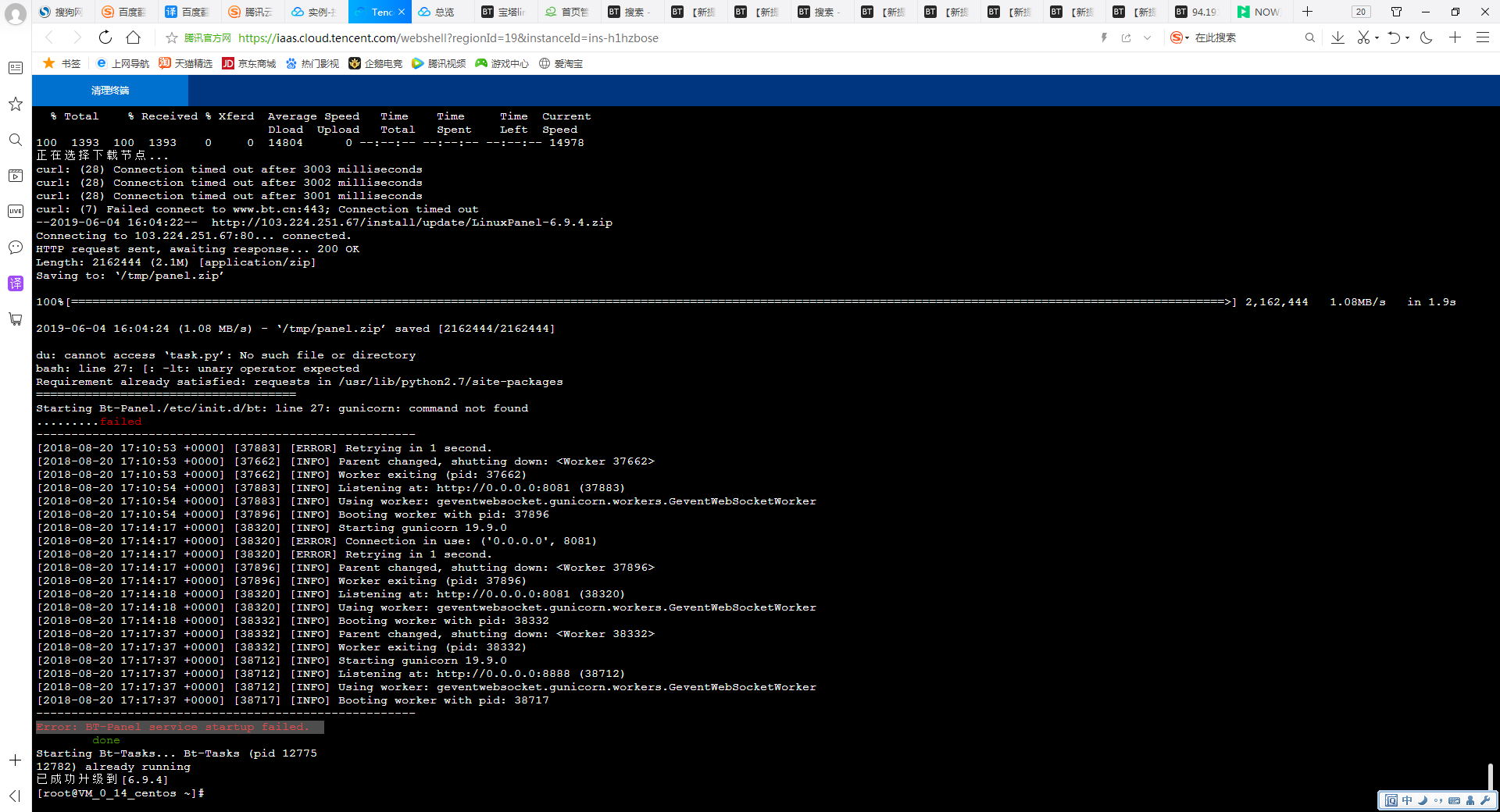Switch to the 94.19 tab

pos(1199,12)
